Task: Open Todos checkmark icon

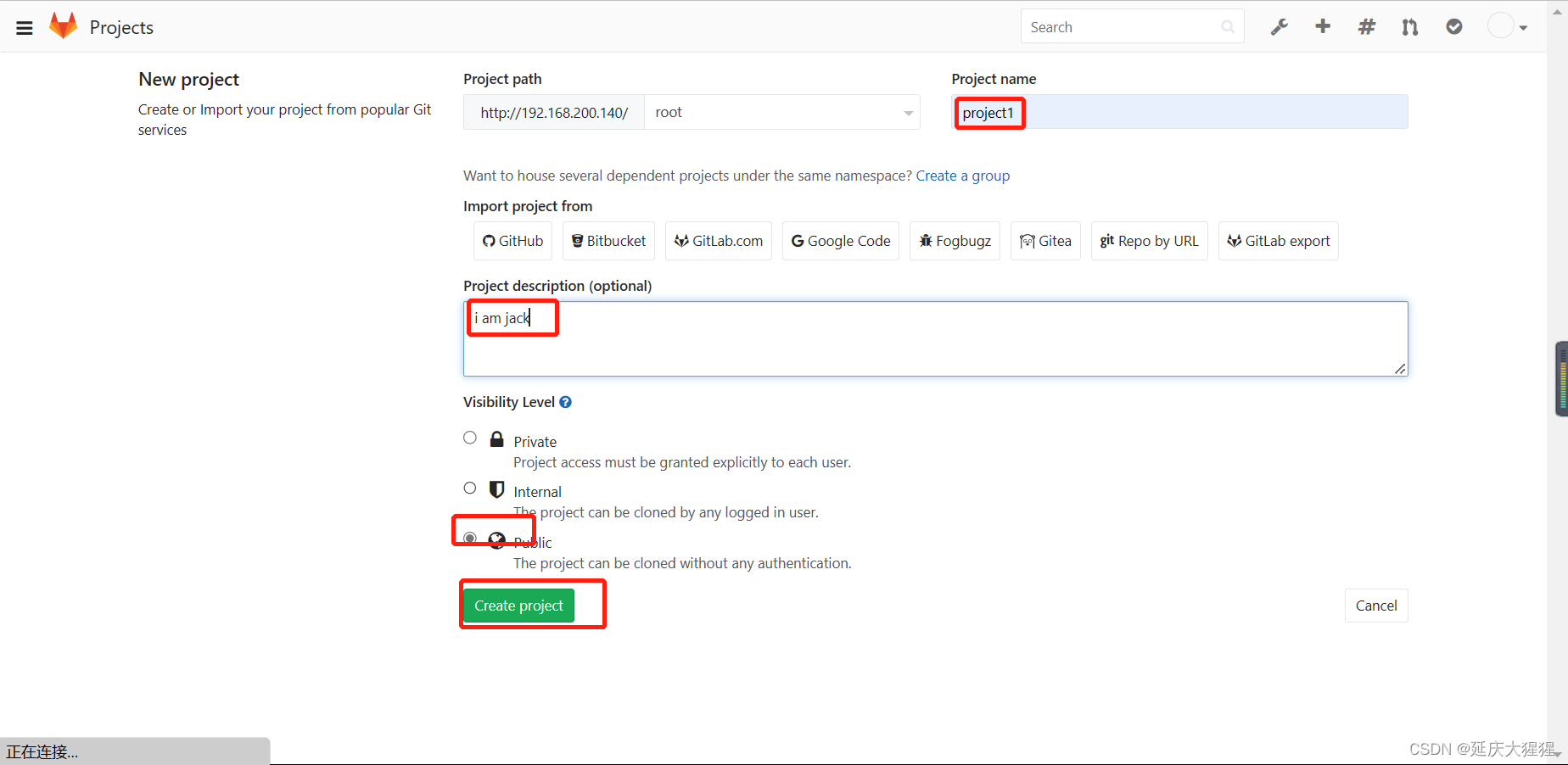Action: click(x=1454, y=27)
